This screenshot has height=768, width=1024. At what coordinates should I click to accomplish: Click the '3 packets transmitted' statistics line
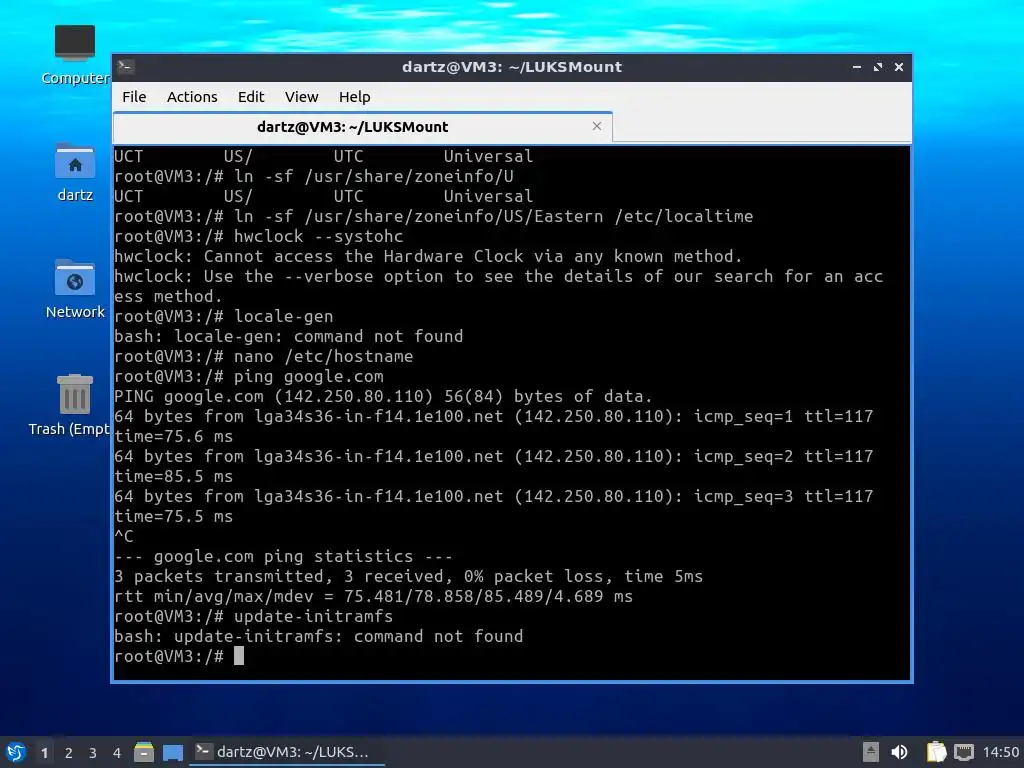pos(408,577)
